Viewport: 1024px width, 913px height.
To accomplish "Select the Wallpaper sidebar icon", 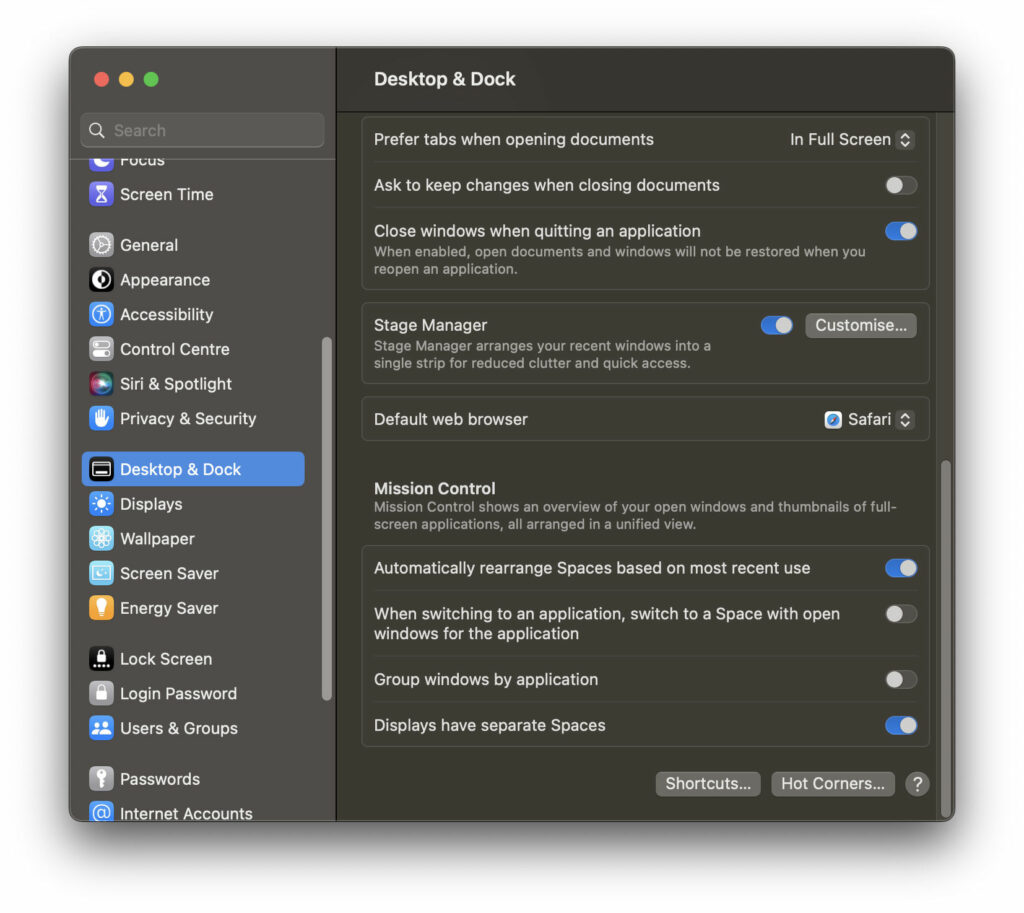I will click(x=101, y=539).
